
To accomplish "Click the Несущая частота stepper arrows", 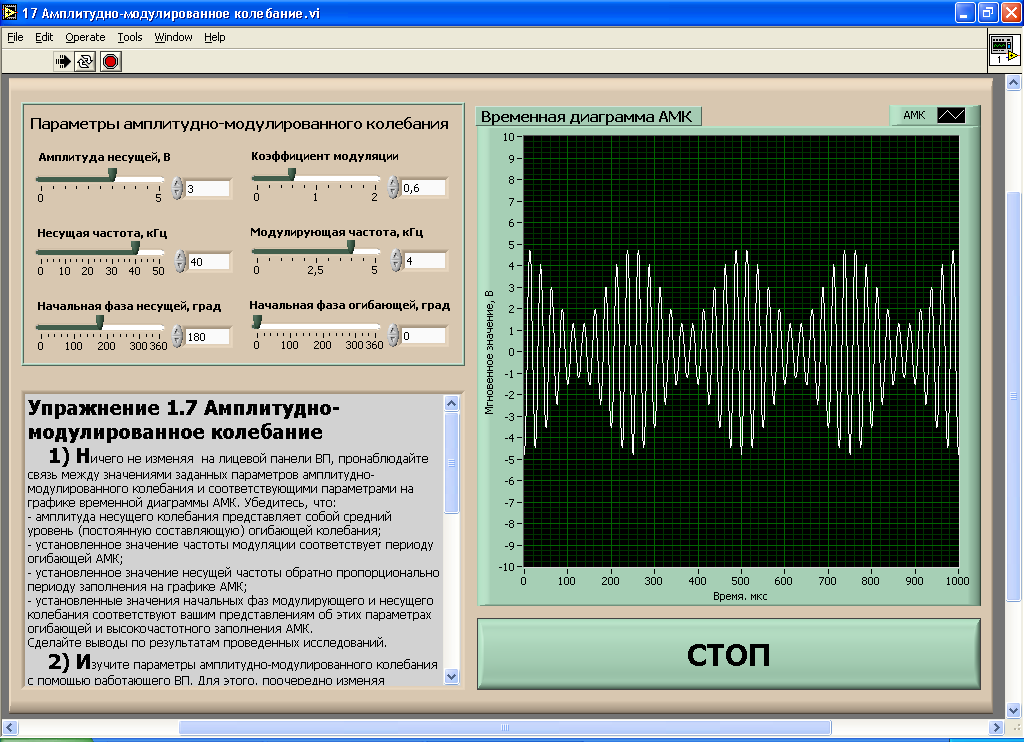I will (181, 261).
